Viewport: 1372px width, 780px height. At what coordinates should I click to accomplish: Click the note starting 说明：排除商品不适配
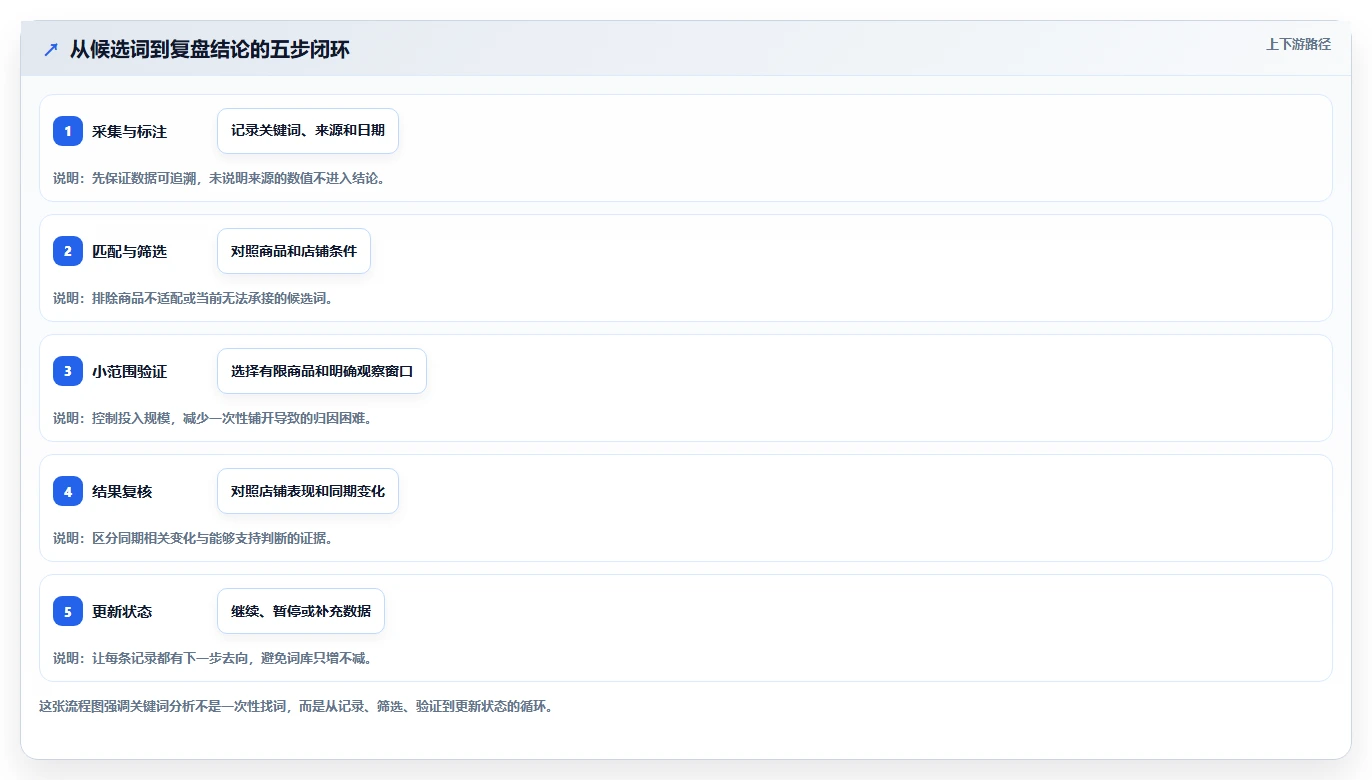193,298
